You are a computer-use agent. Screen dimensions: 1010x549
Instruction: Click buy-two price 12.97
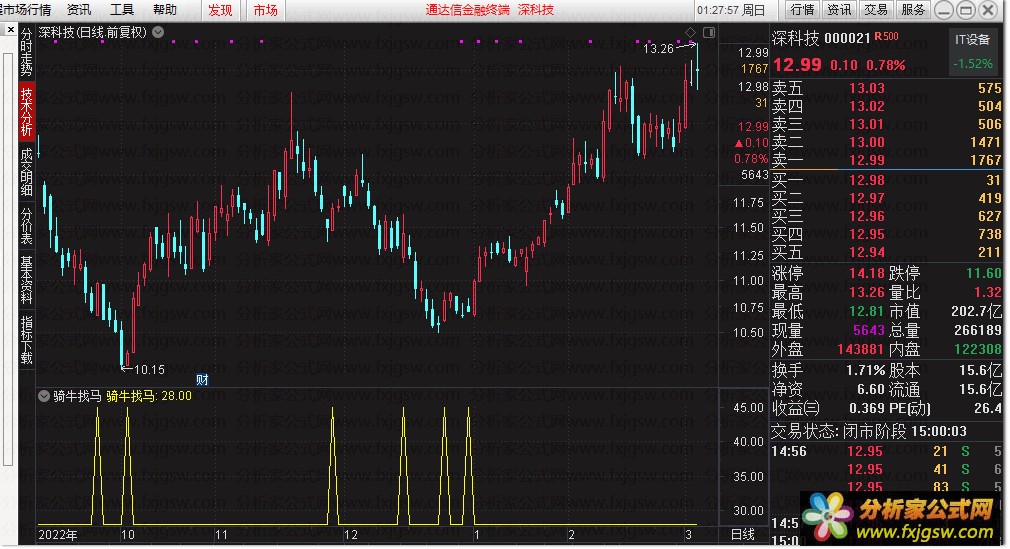click(866, 198)
